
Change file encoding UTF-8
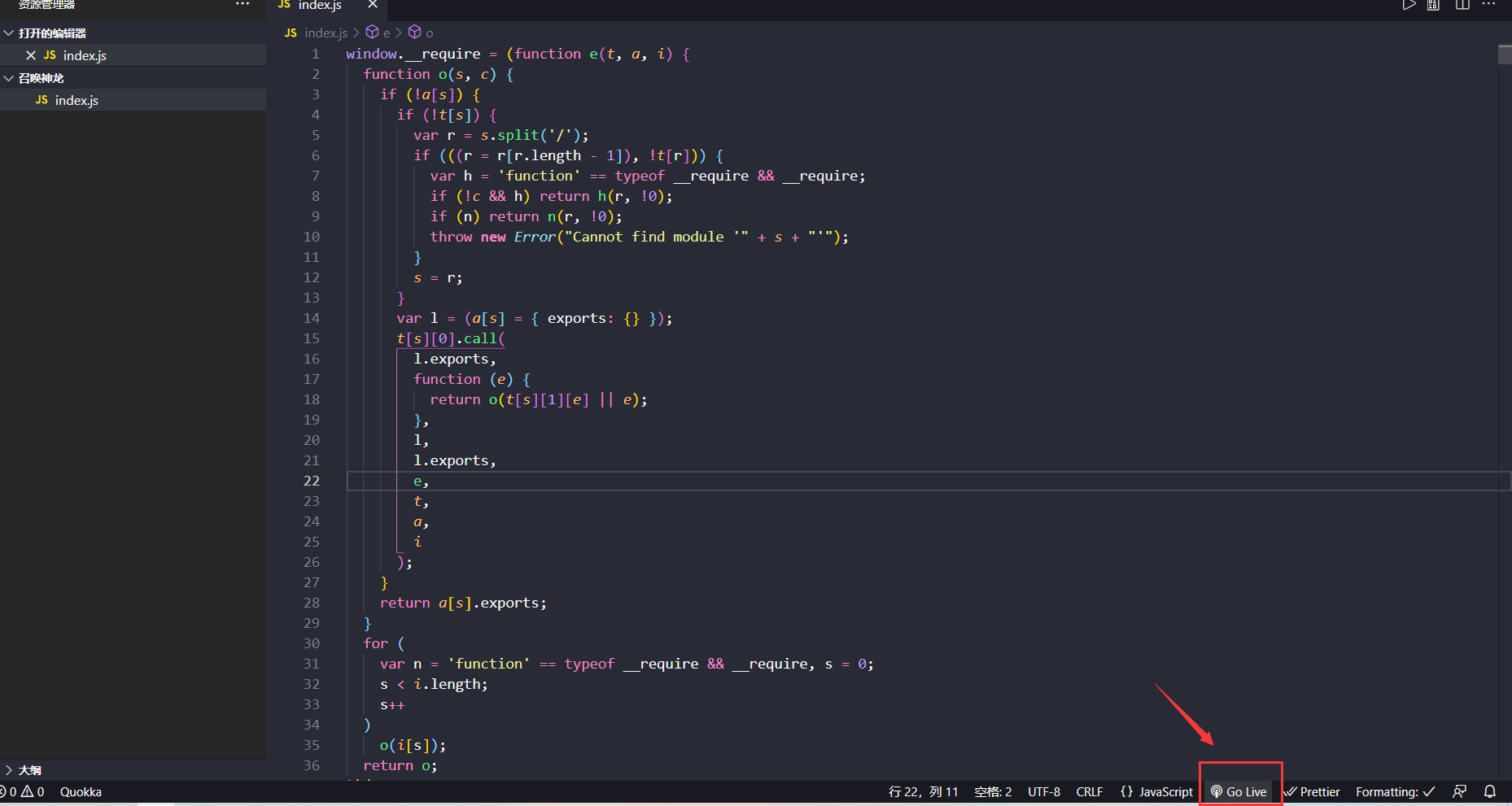pos(1044,791)
